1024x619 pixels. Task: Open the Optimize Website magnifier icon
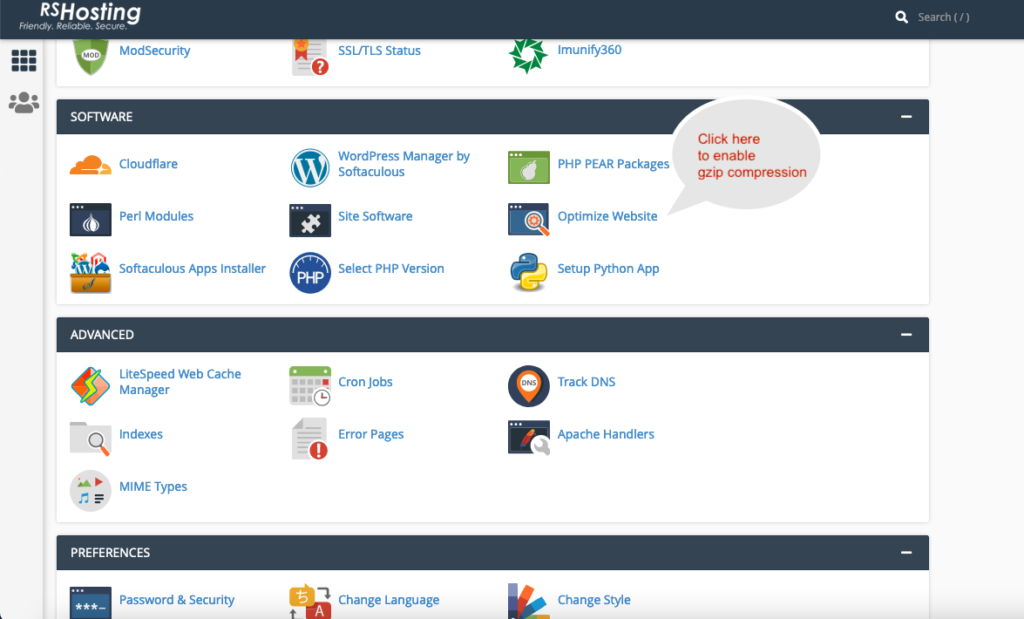528,219
